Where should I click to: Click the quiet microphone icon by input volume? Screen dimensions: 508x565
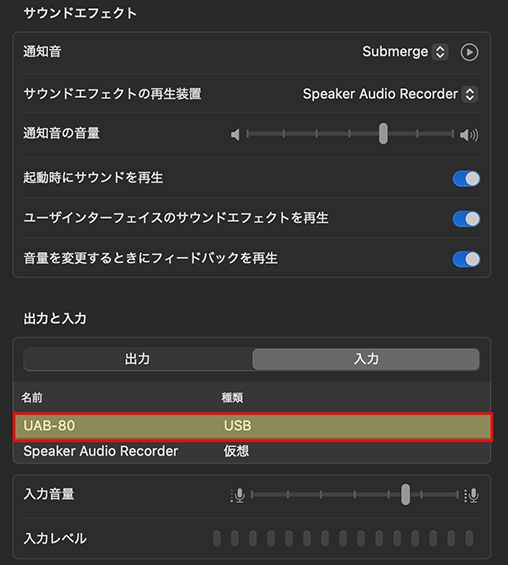[x=238, y=495]
